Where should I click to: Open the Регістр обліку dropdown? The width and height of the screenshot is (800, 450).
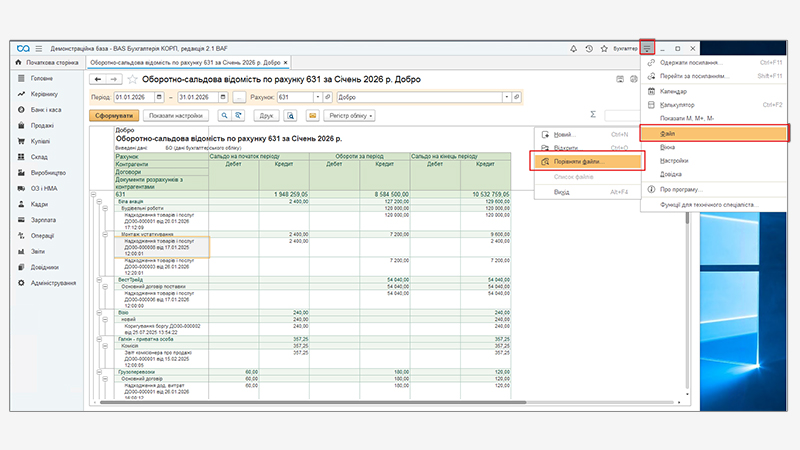click(347, 116)
